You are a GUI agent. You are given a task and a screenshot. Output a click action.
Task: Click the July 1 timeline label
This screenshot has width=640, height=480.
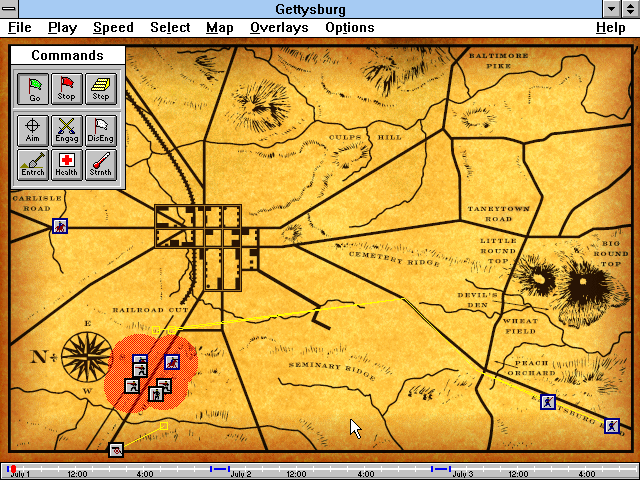tap(20, 475)
